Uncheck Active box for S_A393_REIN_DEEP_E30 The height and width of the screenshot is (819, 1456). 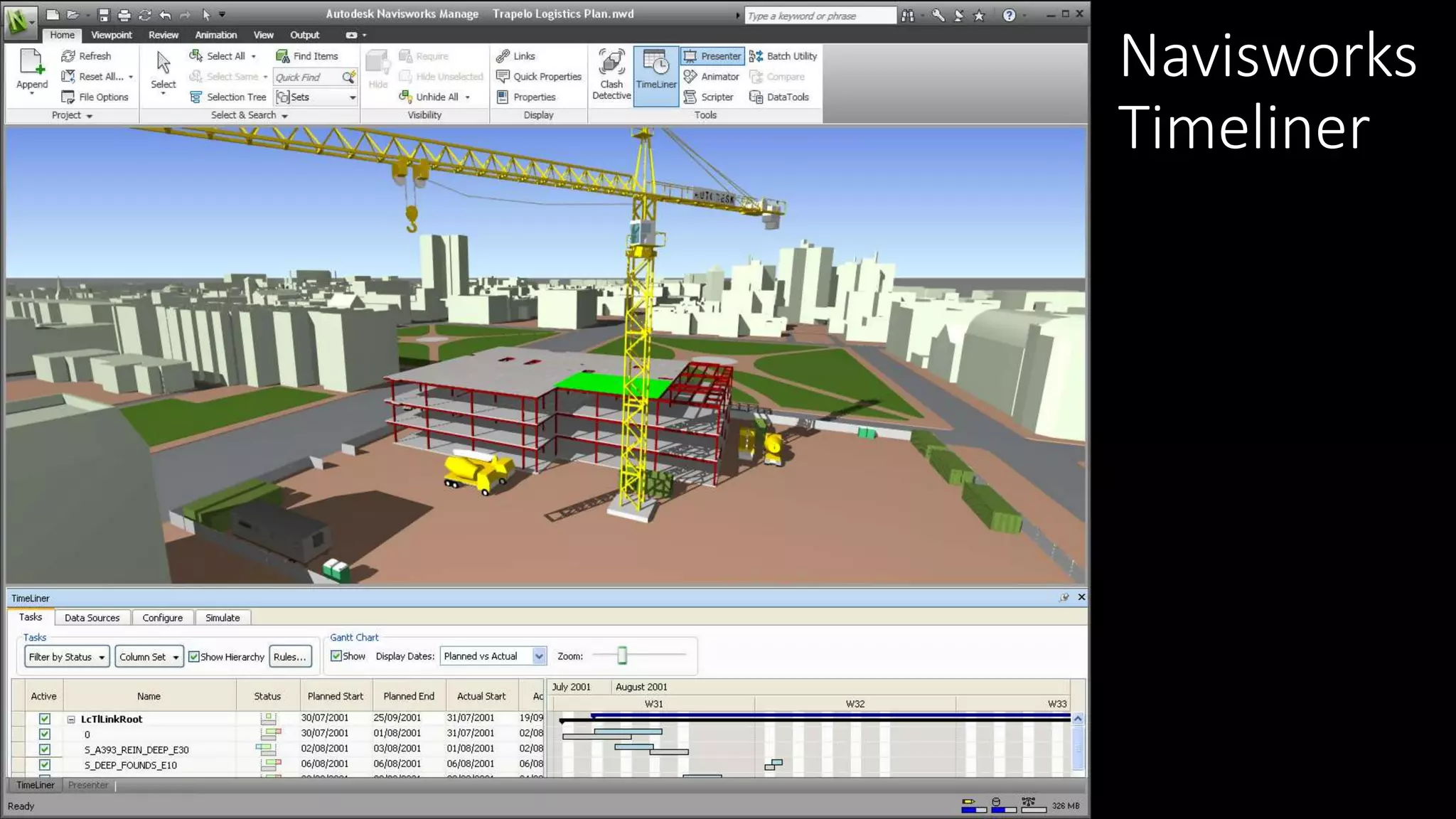[45, 749]
